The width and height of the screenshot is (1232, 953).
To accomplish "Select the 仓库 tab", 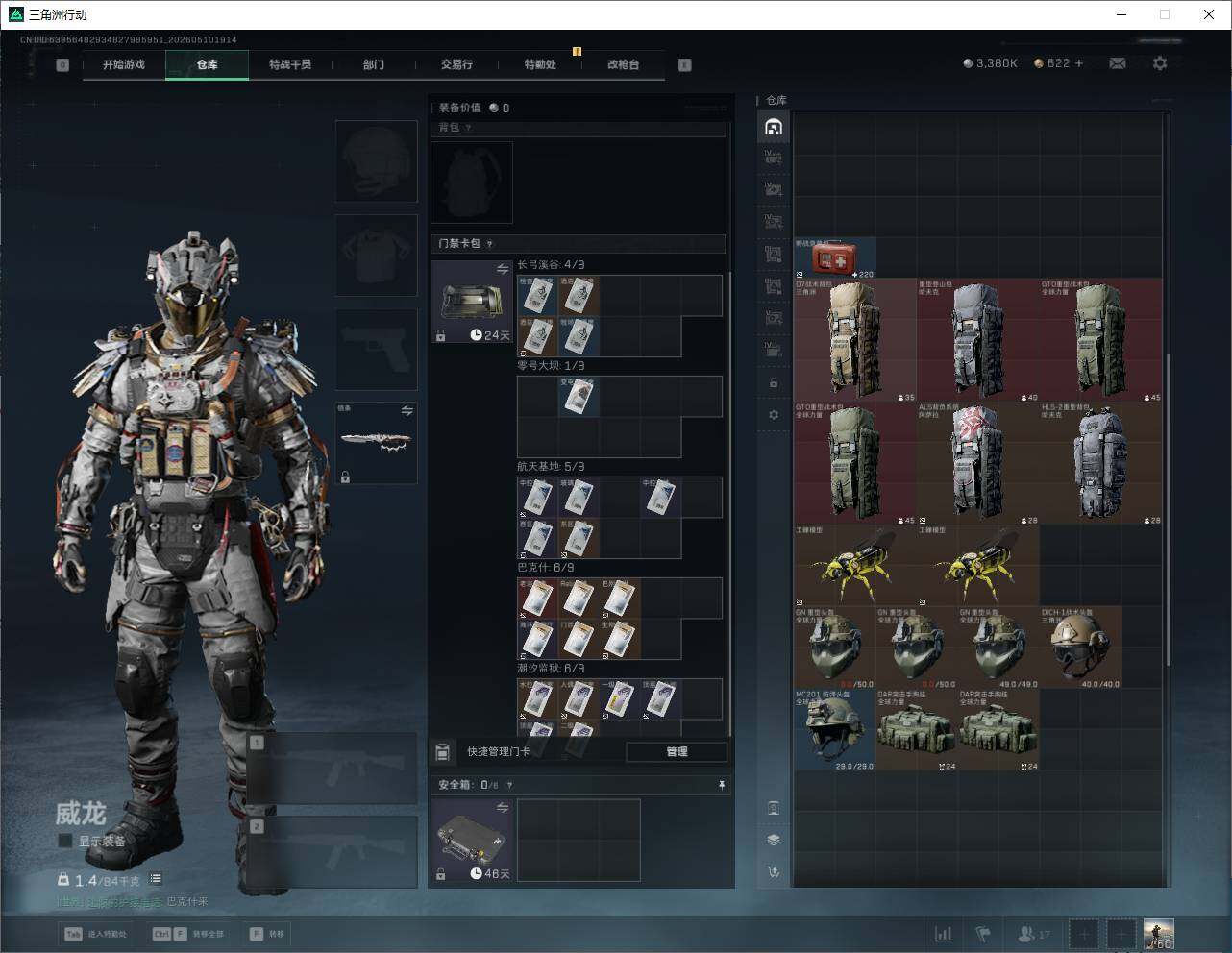I will pyautogui.click(x=207, y=64).
